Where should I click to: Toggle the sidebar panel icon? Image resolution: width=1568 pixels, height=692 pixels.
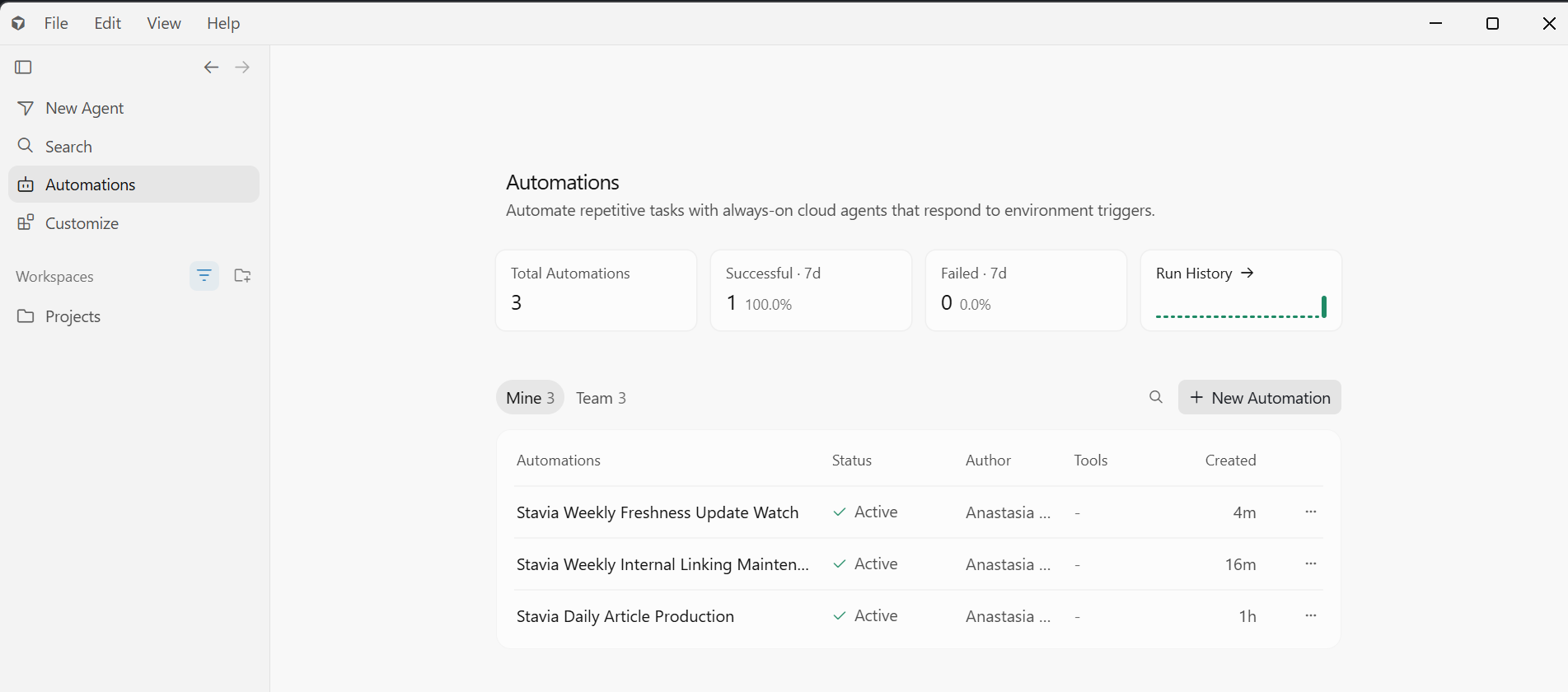click(23, 67)
